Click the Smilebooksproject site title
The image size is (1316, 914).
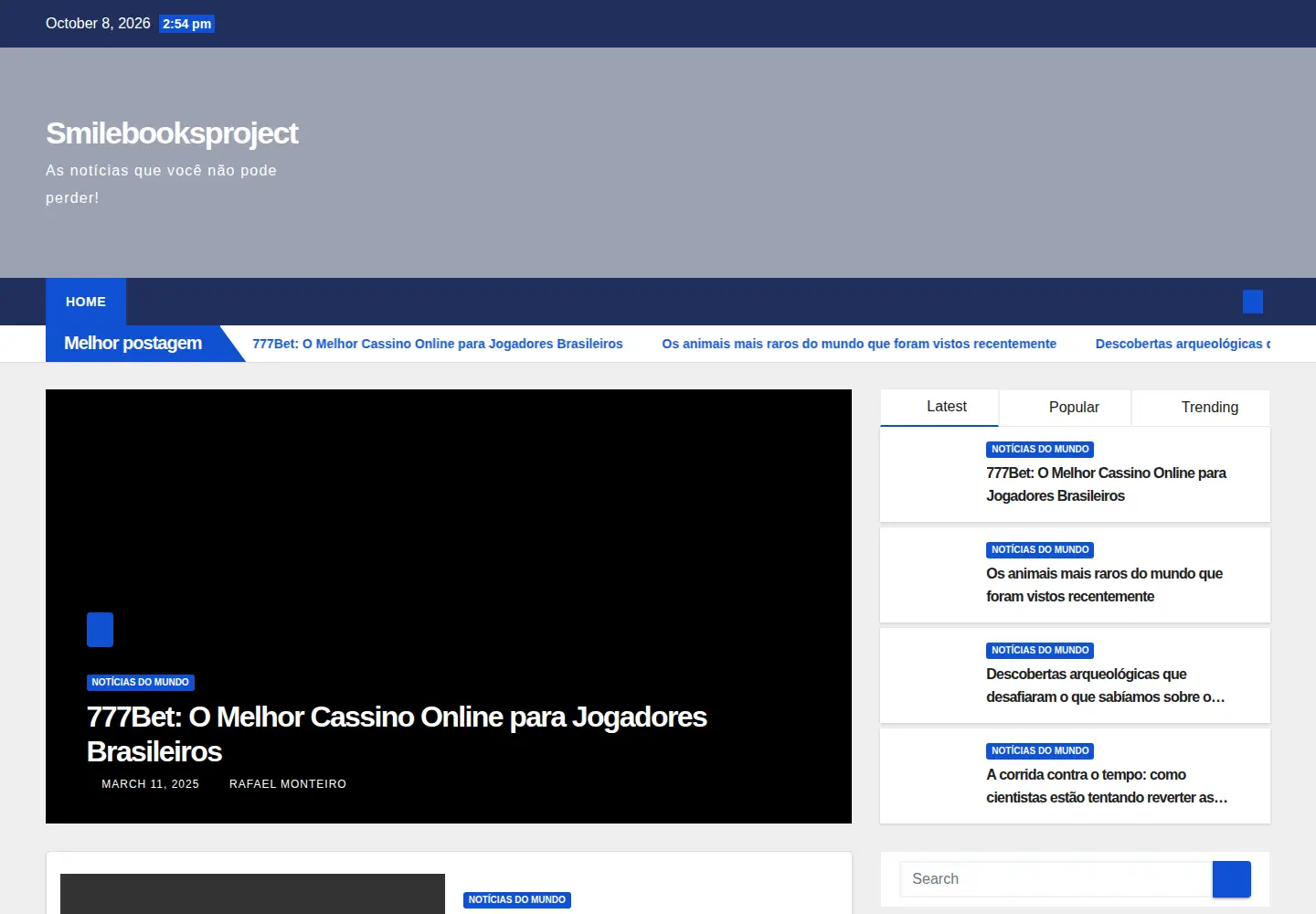tap(172, 133)
